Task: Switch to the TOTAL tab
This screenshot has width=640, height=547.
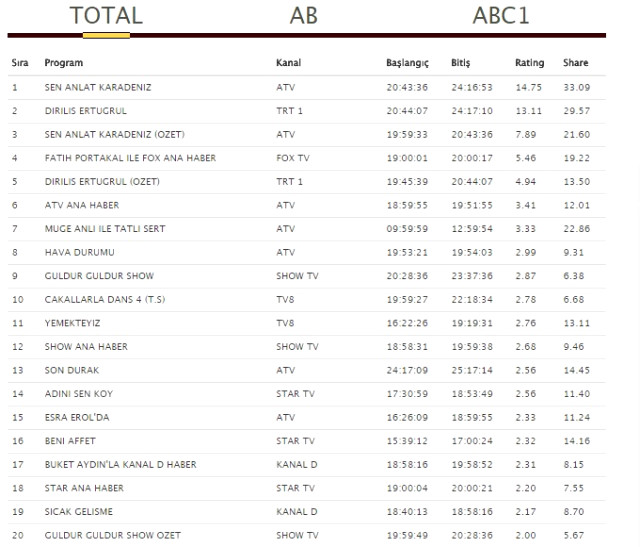Action: [x=106, y=16]
